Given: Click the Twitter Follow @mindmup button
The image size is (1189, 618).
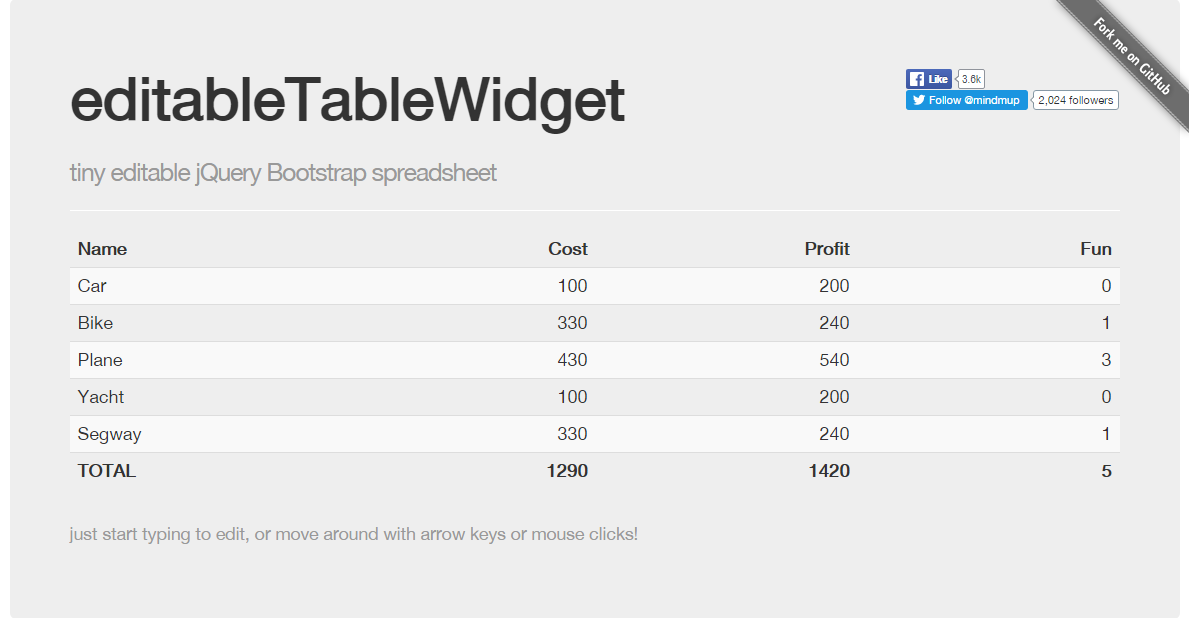Looking at the screenshot, I should click(x=967, y=100).
